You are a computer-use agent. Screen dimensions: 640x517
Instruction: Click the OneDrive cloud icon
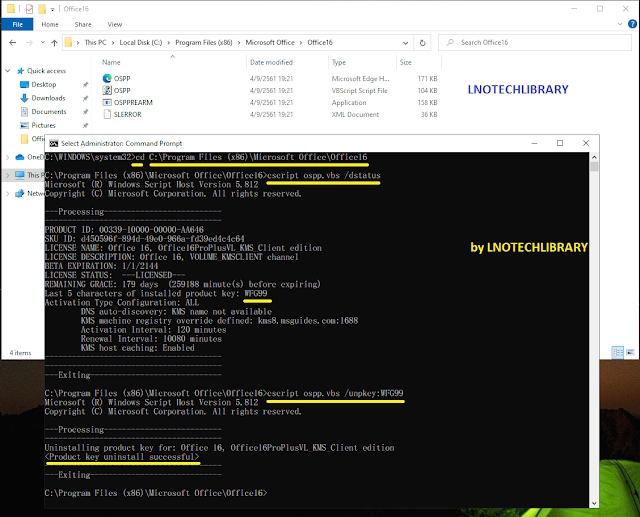point(20,157)
